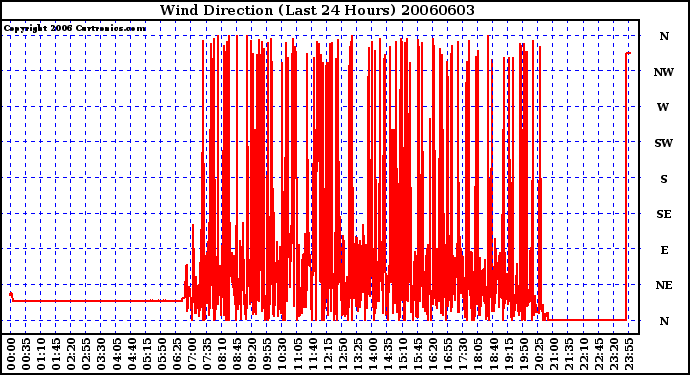The height and width of the screenshot is (375, 690).
Task: Click the "04:40" time axis label
Action: coord(132,354)
